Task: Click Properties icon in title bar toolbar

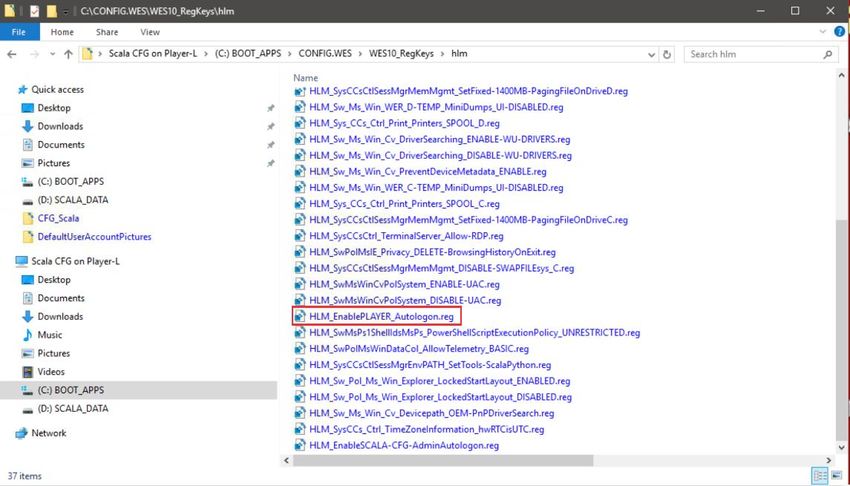Action: point(34,11)
